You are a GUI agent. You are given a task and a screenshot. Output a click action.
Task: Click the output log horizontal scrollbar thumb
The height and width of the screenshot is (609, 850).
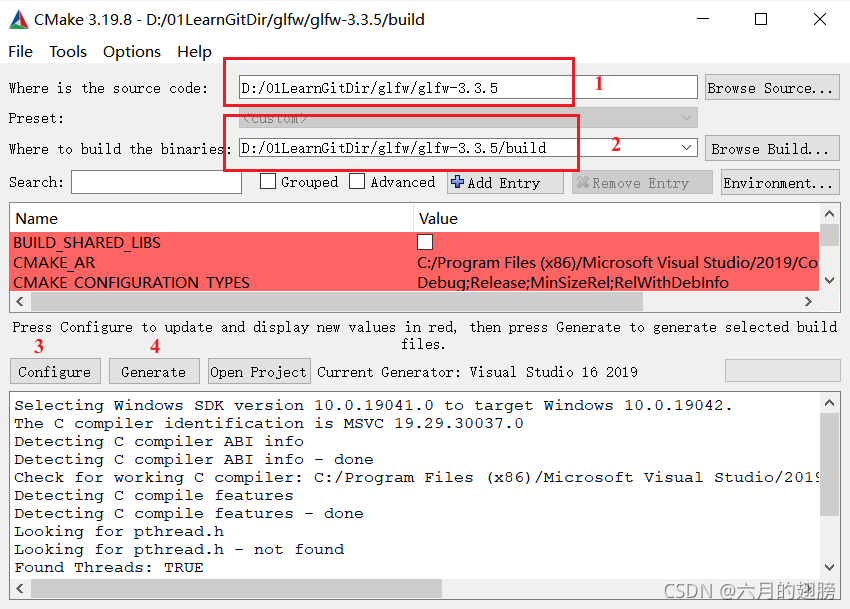tap(236, 588)
